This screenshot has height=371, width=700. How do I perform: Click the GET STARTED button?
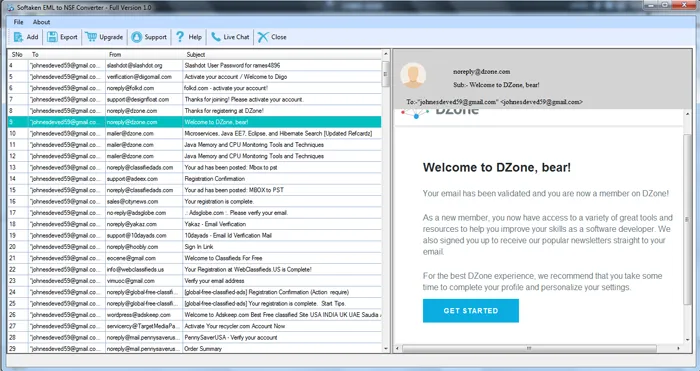[x=471, y=311]
